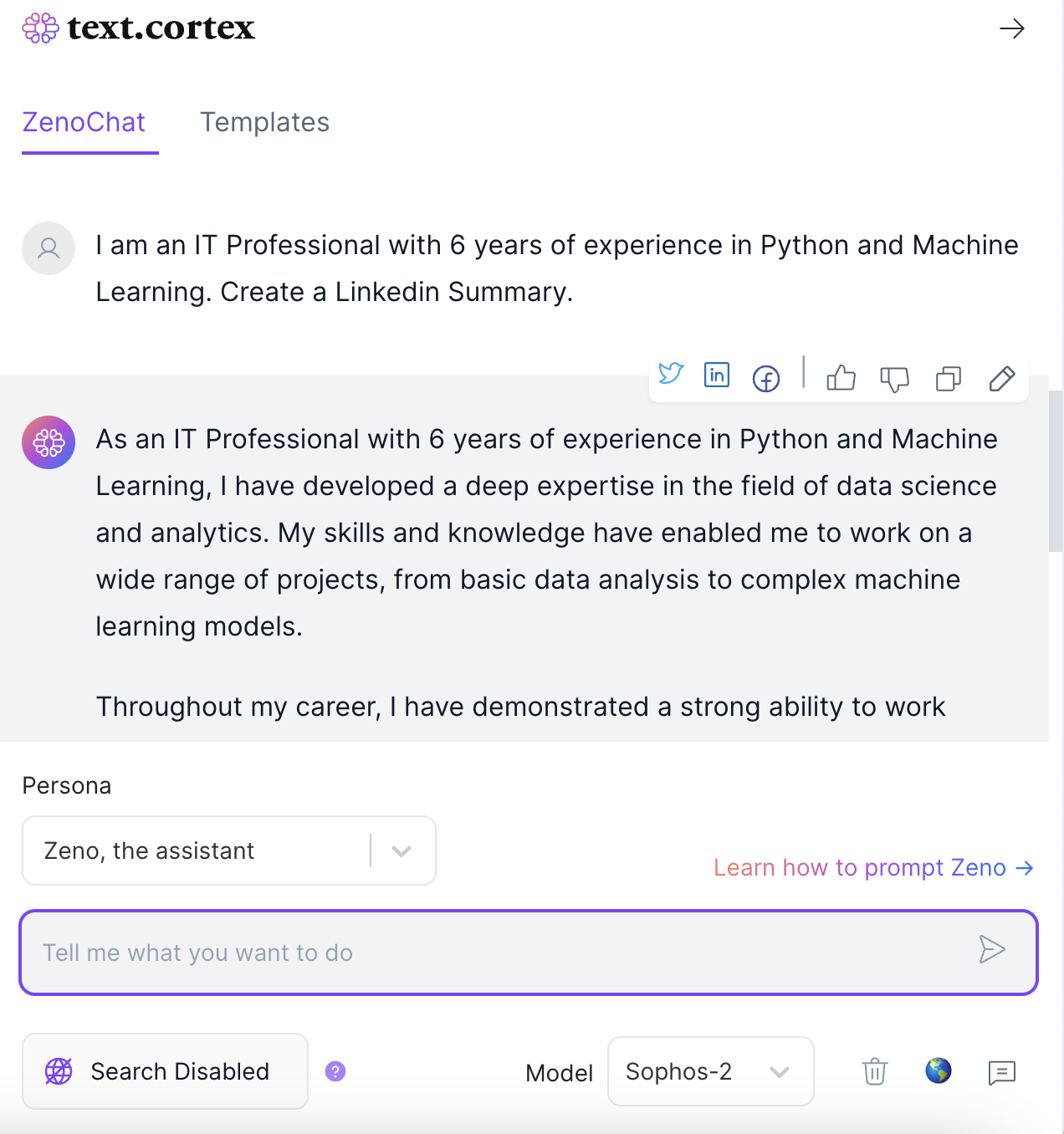Delete the conversation using the trash icon
This screenshot has width=1064, height=1134.
point(874,1071)
